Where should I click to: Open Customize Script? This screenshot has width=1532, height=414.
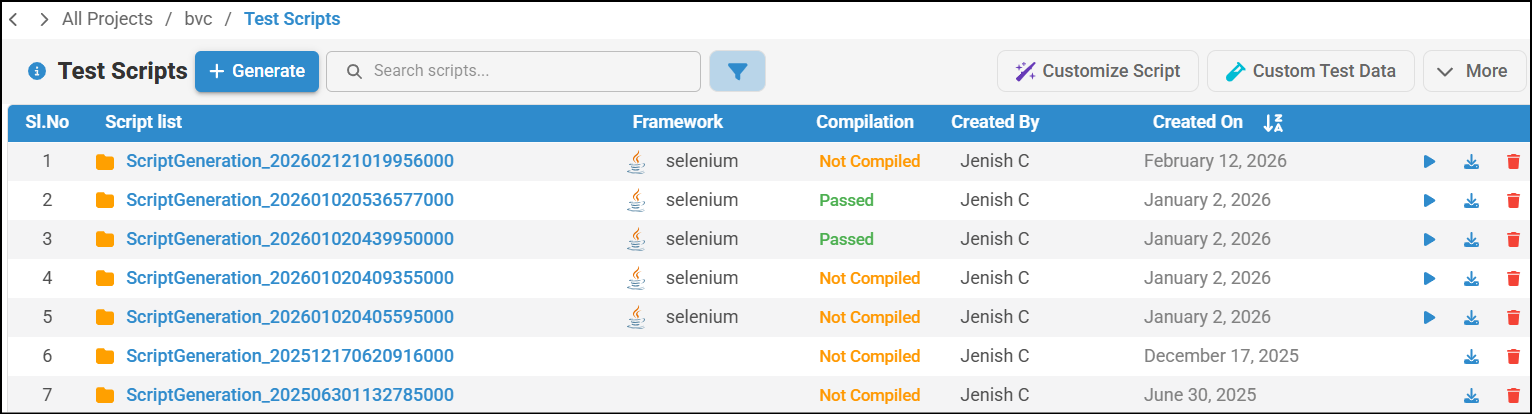pos(1097,71)
